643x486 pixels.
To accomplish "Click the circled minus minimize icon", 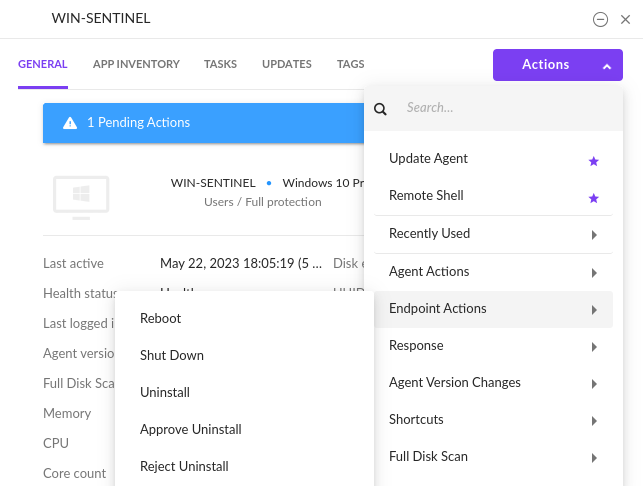I will (600, 19).
